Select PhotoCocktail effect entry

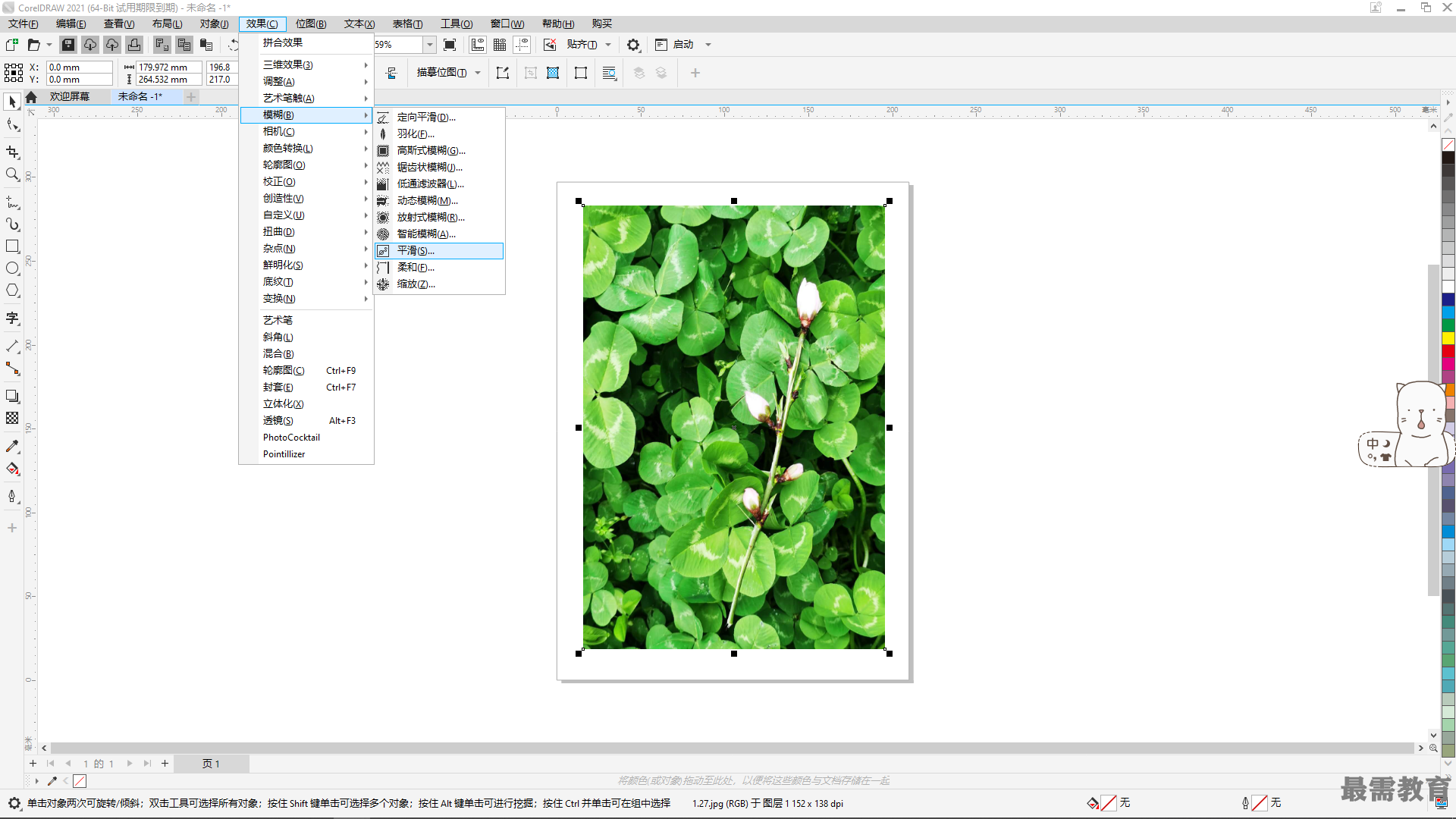306,437
